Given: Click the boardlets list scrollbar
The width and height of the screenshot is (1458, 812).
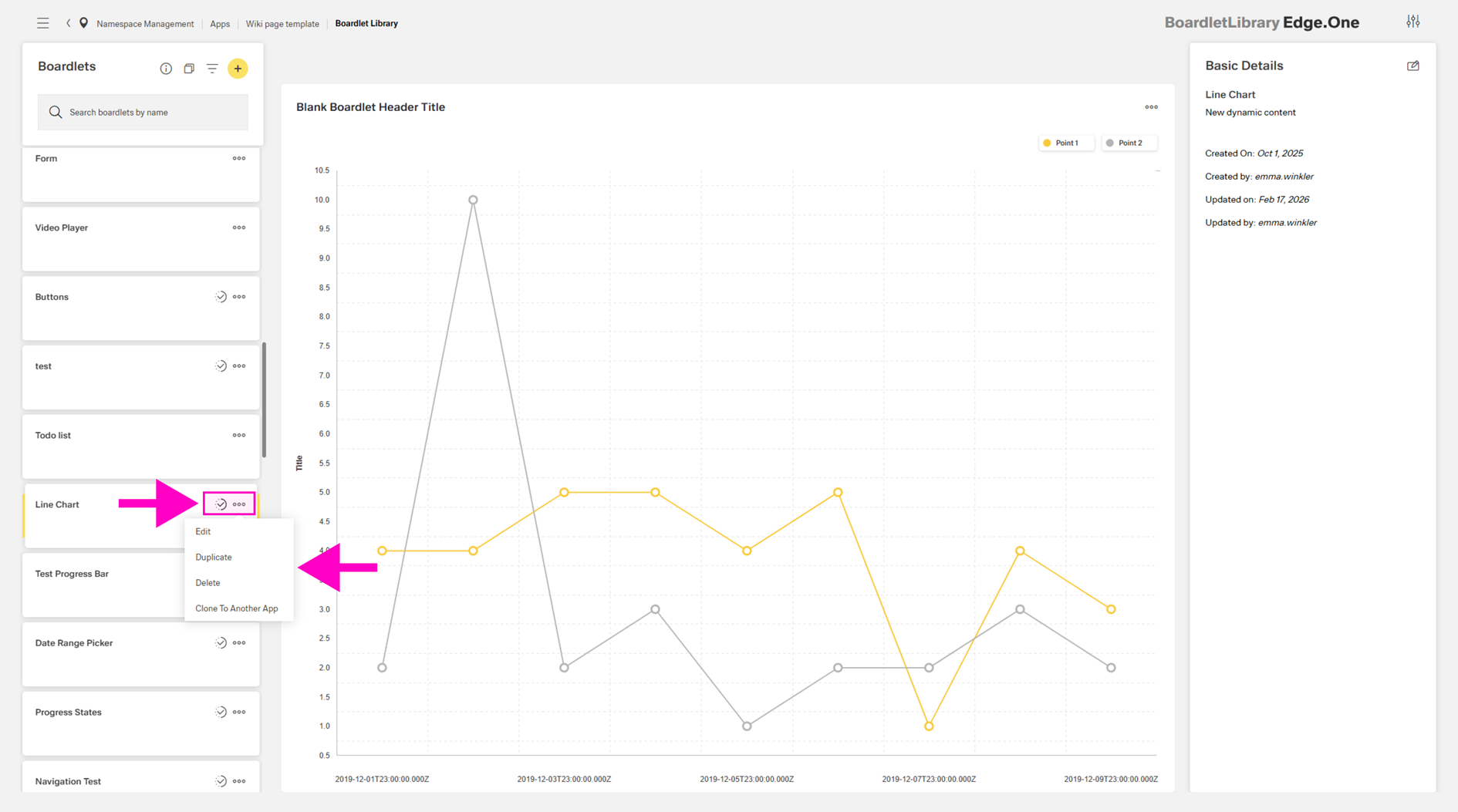Looking at the screenshot, I should pos(265,399).
